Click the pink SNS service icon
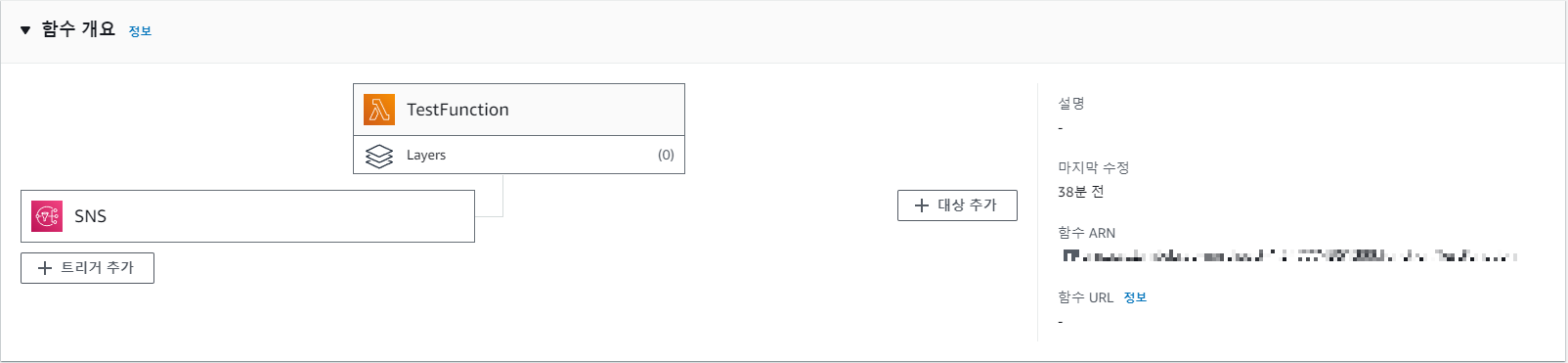This screenshot has width=1568, height=363. [x=47, y=216]
